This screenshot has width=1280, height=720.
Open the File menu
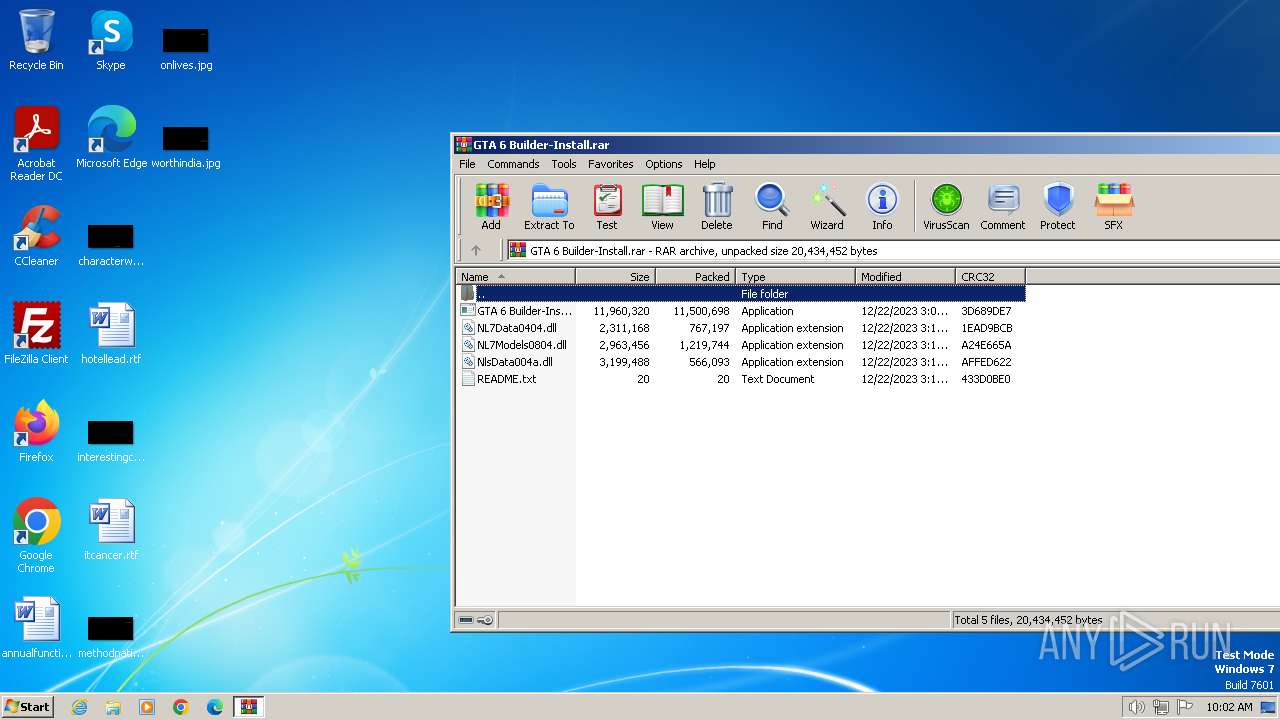coord(467,164)
